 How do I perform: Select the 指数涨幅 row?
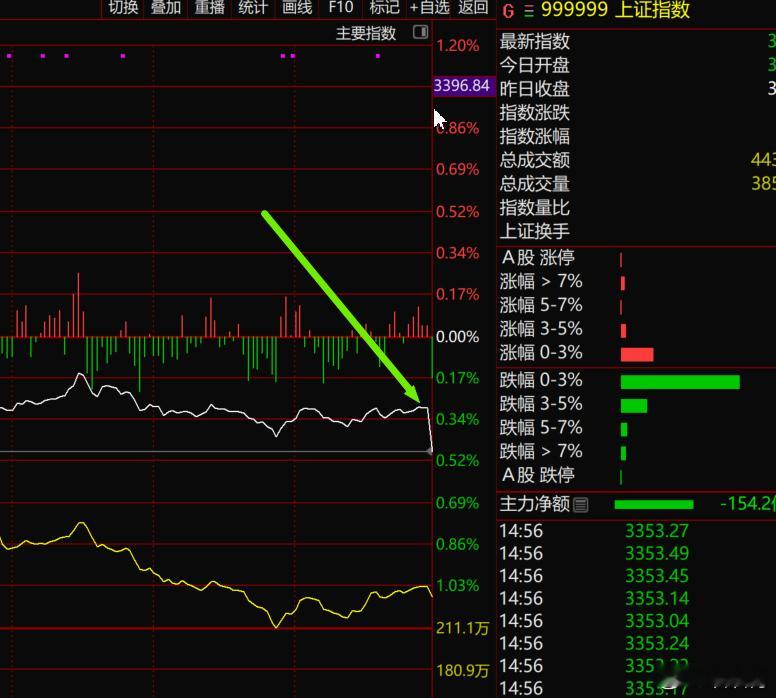[636, 136]
